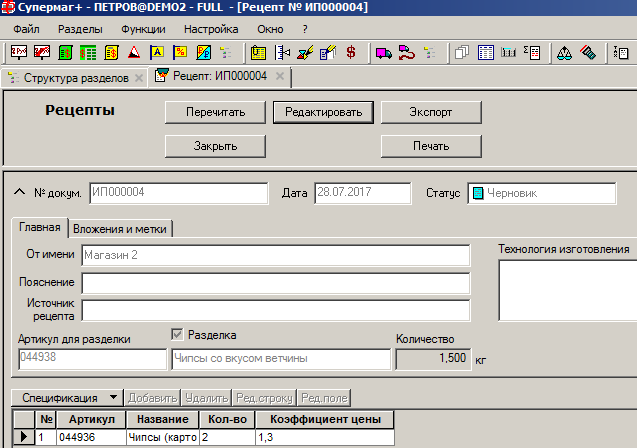Viewport: 637px width, 448px height.
Task: Click the Перечитать button
Action: coord(215,112)
